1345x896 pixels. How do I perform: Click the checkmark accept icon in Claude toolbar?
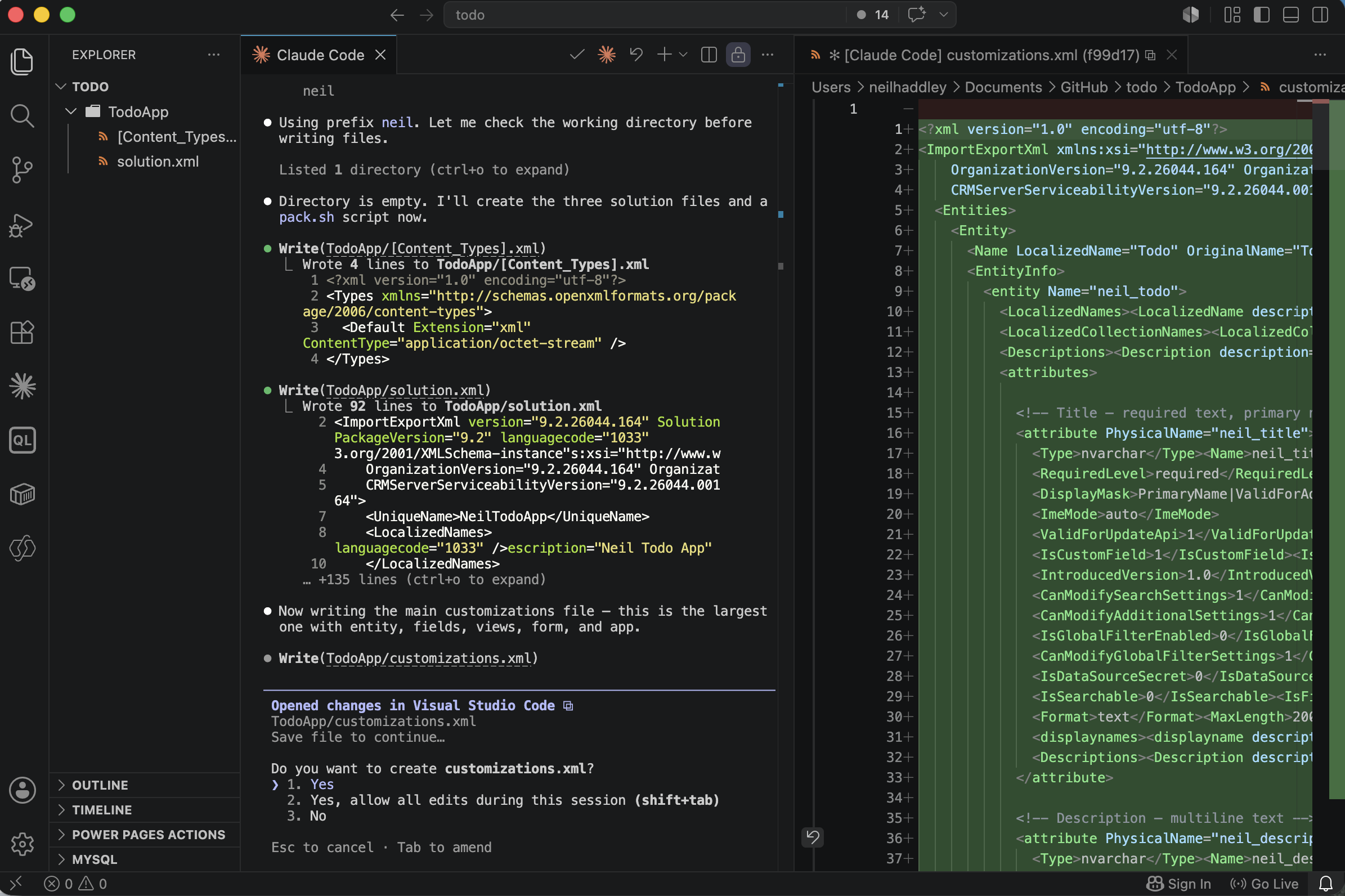tap(577, 55)
